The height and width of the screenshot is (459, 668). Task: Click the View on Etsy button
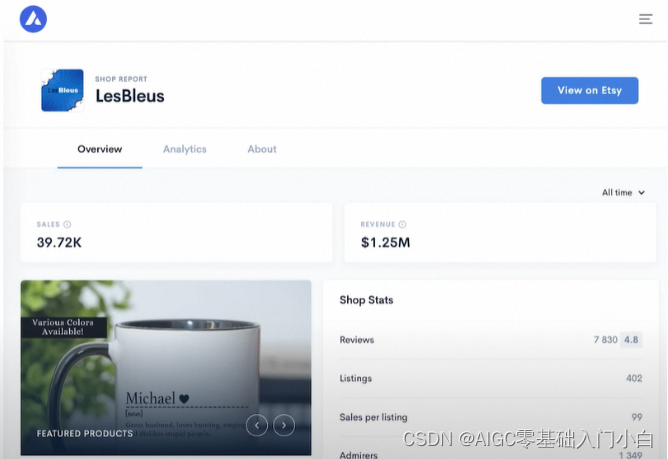(590, 90)
